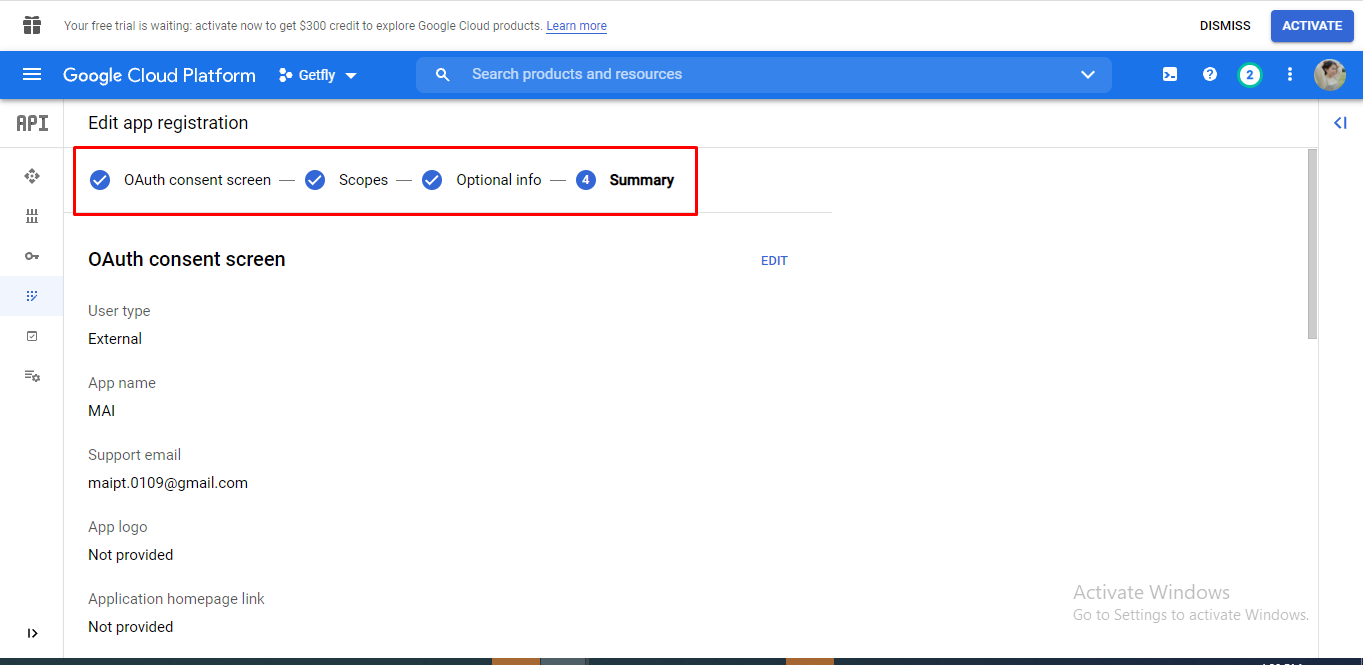The image size is (1363, 665).
Task: Open the three-dot settings menu in header
Action: point(1290,75)
